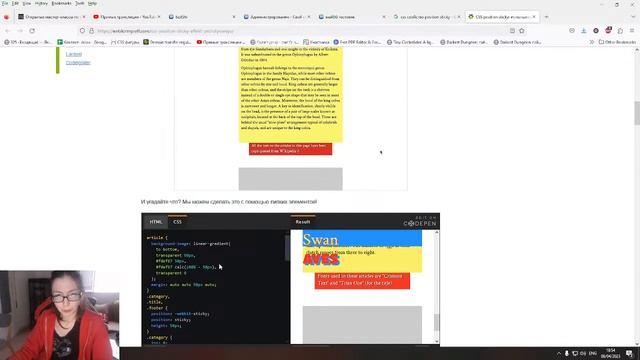Click the page vertical scrollbar thumb
Viewport: 640px width, 360px height.
637,113
